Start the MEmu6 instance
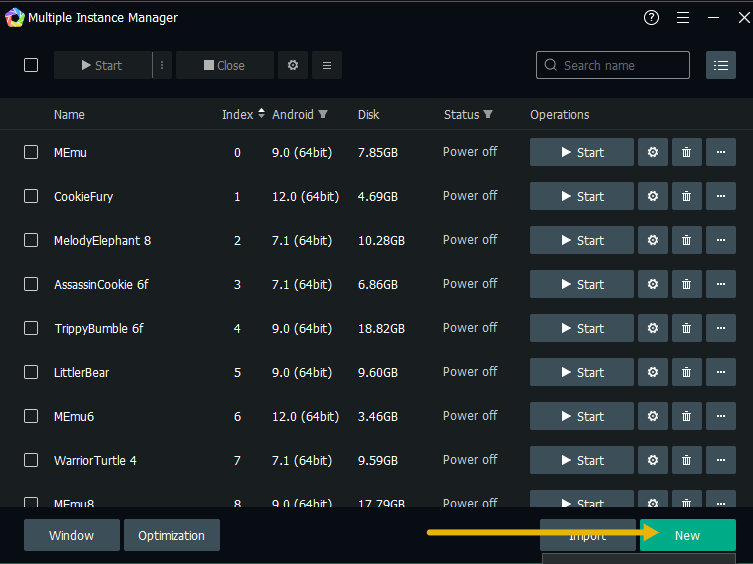The height and width of the screenshot is (564, 753). [582, 416]
